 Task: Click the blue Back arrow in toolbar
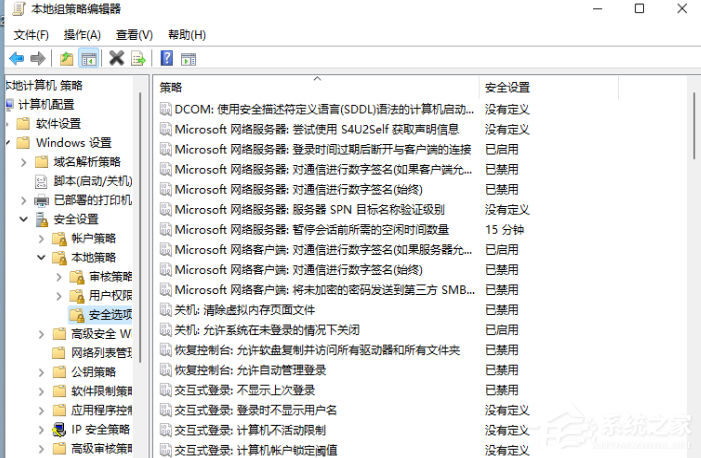(x=16, y=58)
